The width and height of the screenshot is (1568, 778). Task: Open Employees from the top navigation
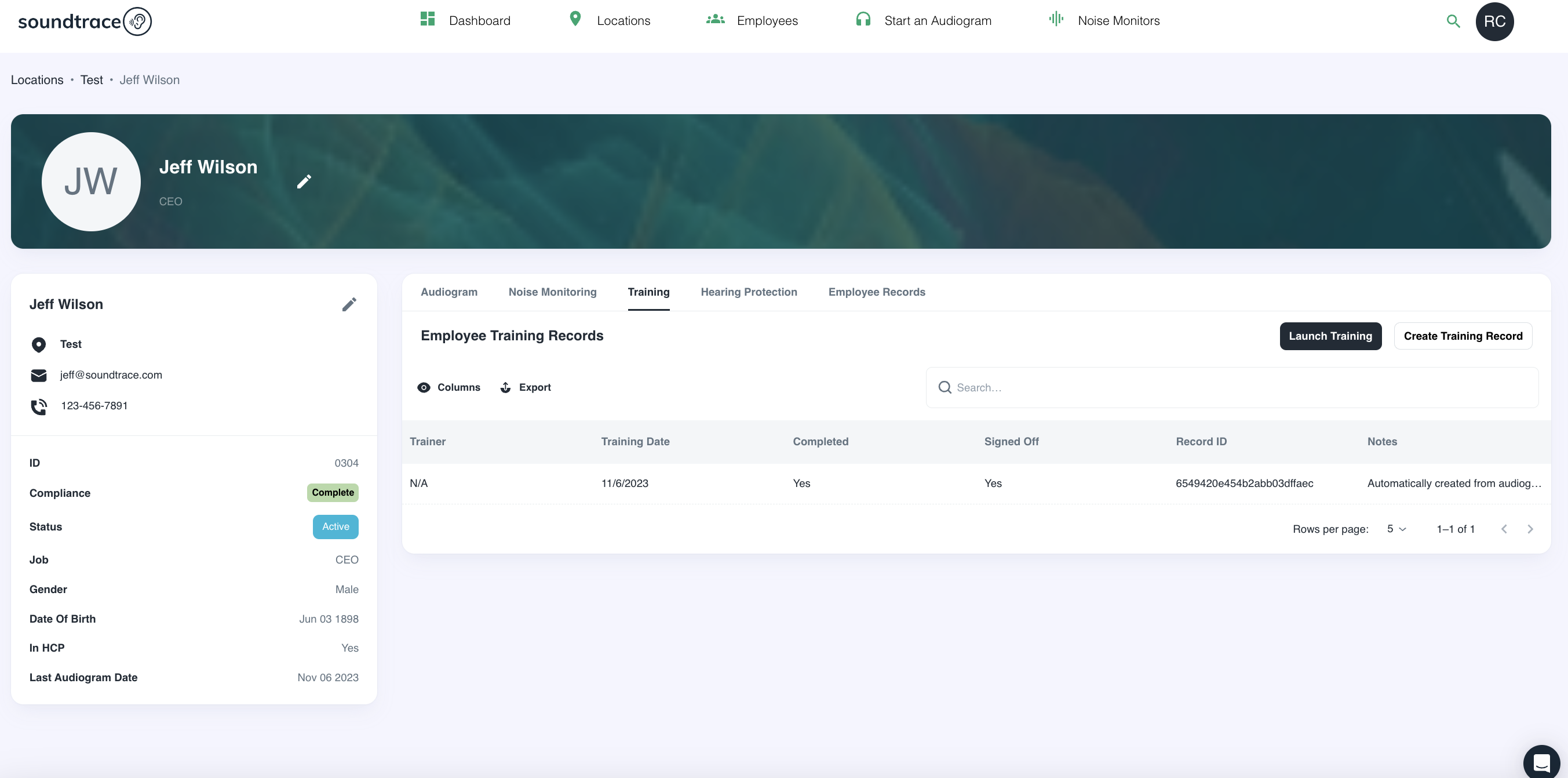pos(752,20)
